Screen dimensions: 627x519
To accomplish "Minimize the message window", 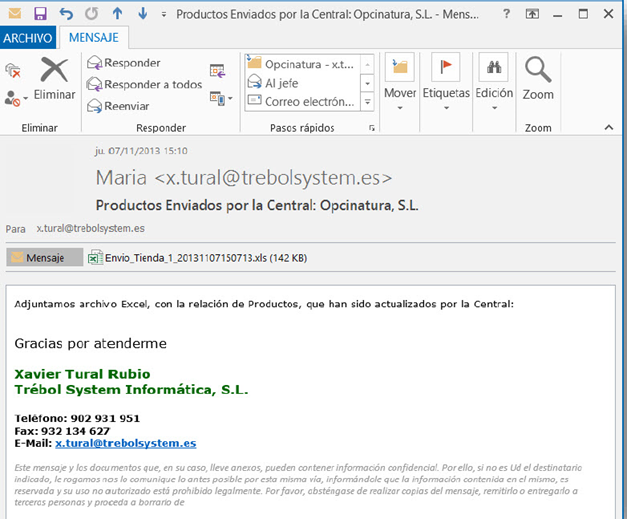I will pos(557,15).
